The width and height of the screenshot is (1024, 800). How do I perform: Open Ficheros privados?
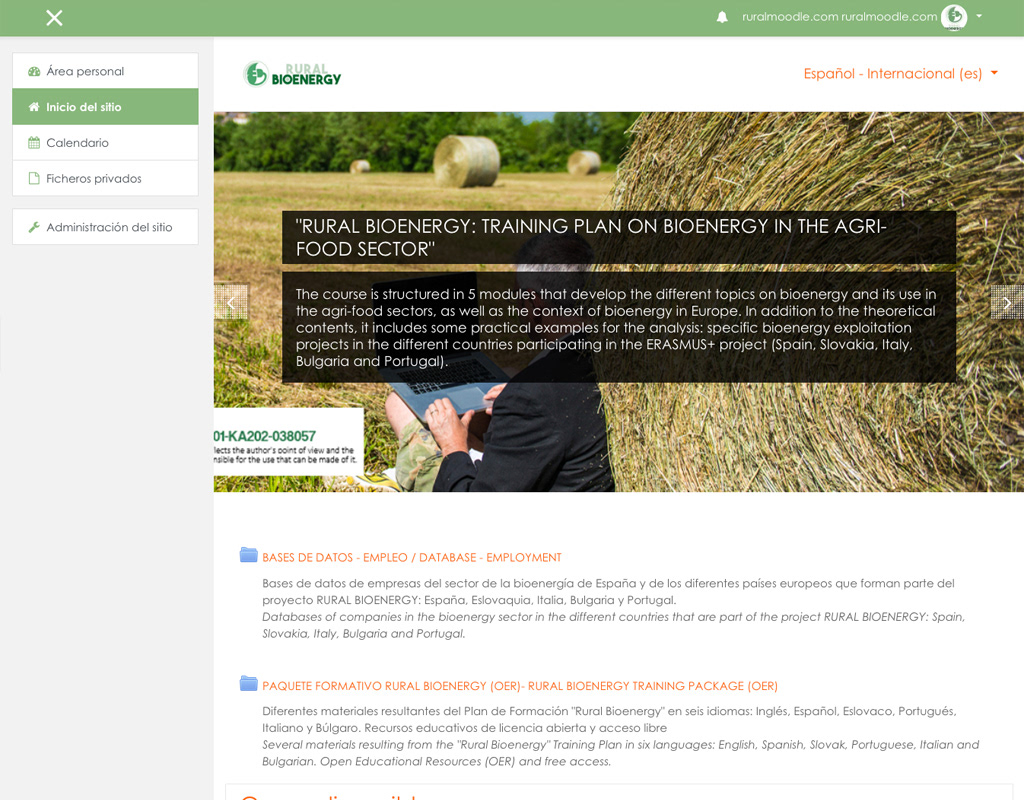105,178
